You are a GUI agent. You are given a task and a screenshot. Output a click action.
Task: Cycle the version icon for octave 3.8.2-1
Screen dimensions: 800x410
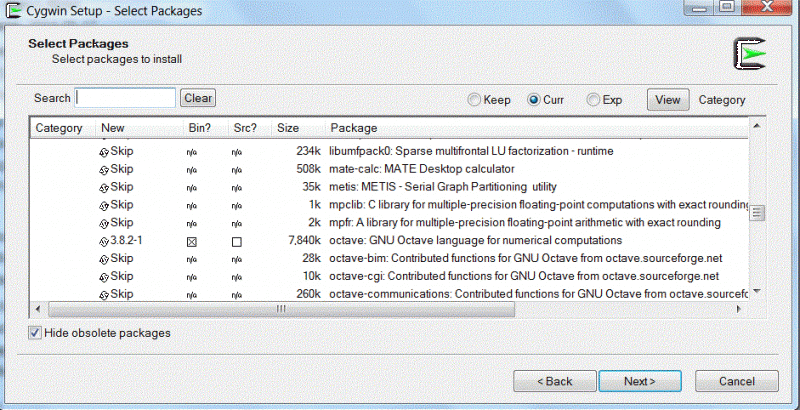tap(104, 241)
